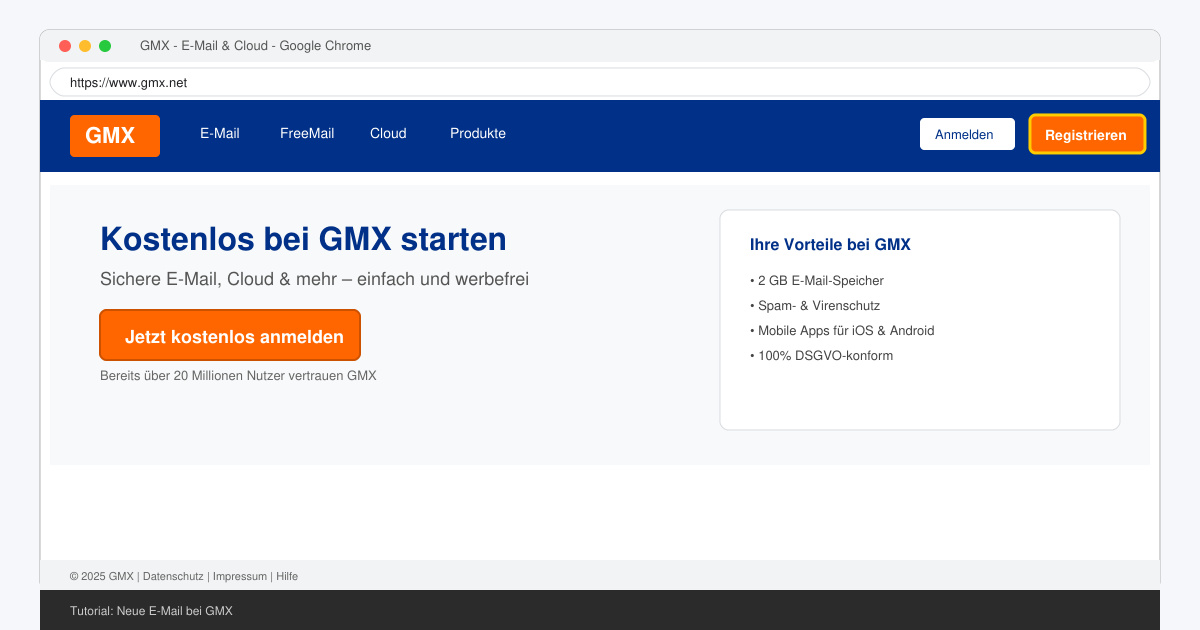Click the GMX logo
Viewport: 1200px width, 630px height.
(x=115, y=136)
